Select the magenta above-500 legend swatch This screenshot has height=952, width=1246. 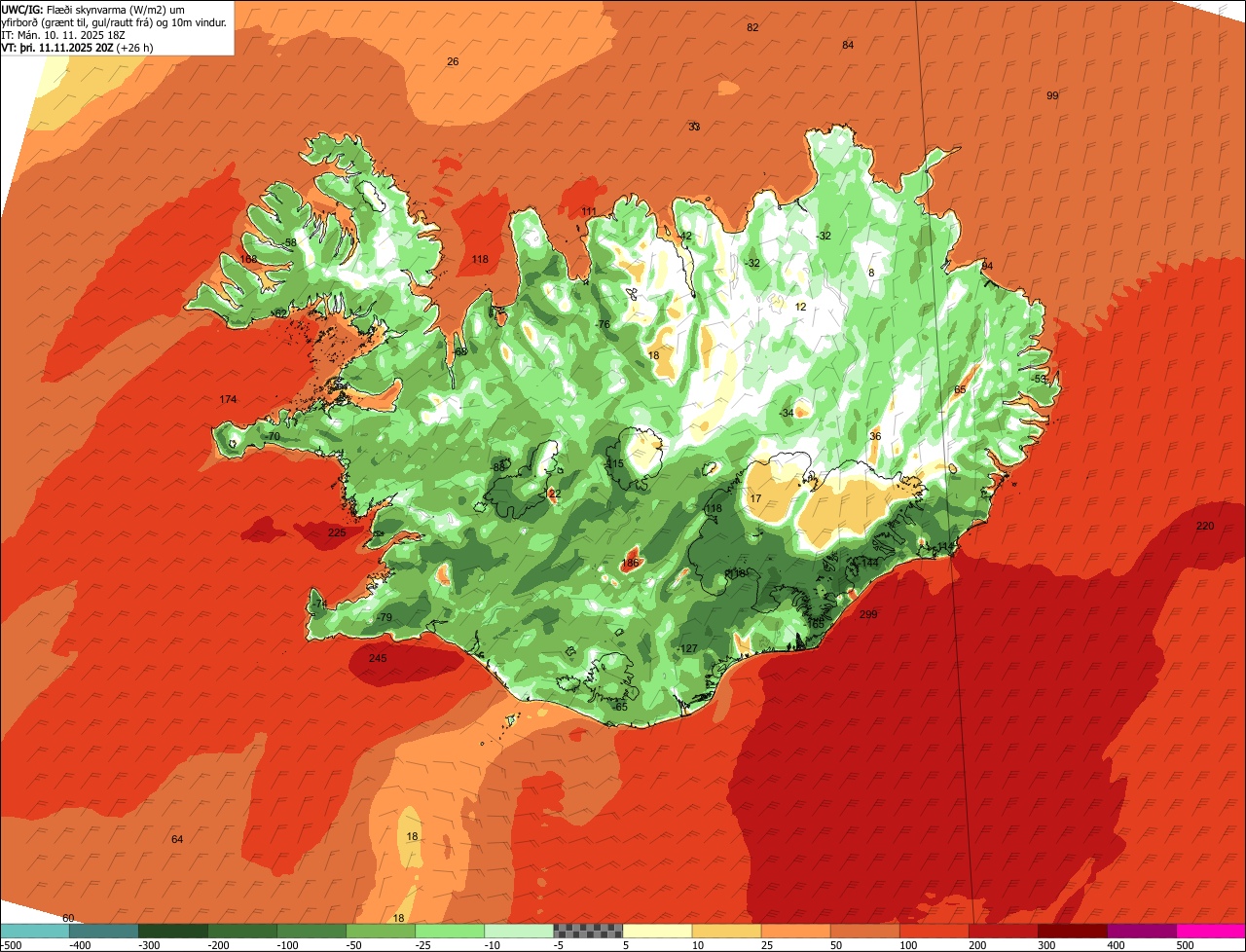tap(1211, 931)
